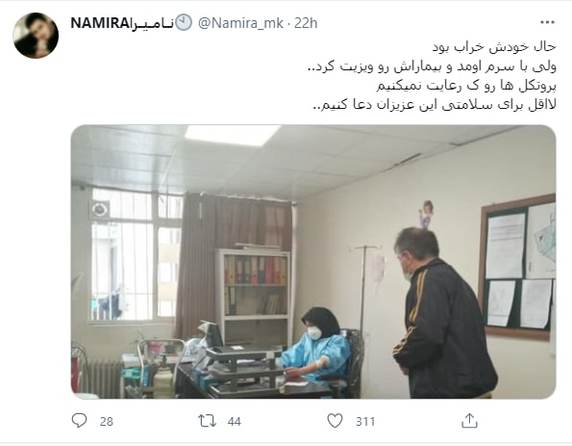Click the Persian tweet text body
The image size is (572, 446).
click(x=434, y=76)
